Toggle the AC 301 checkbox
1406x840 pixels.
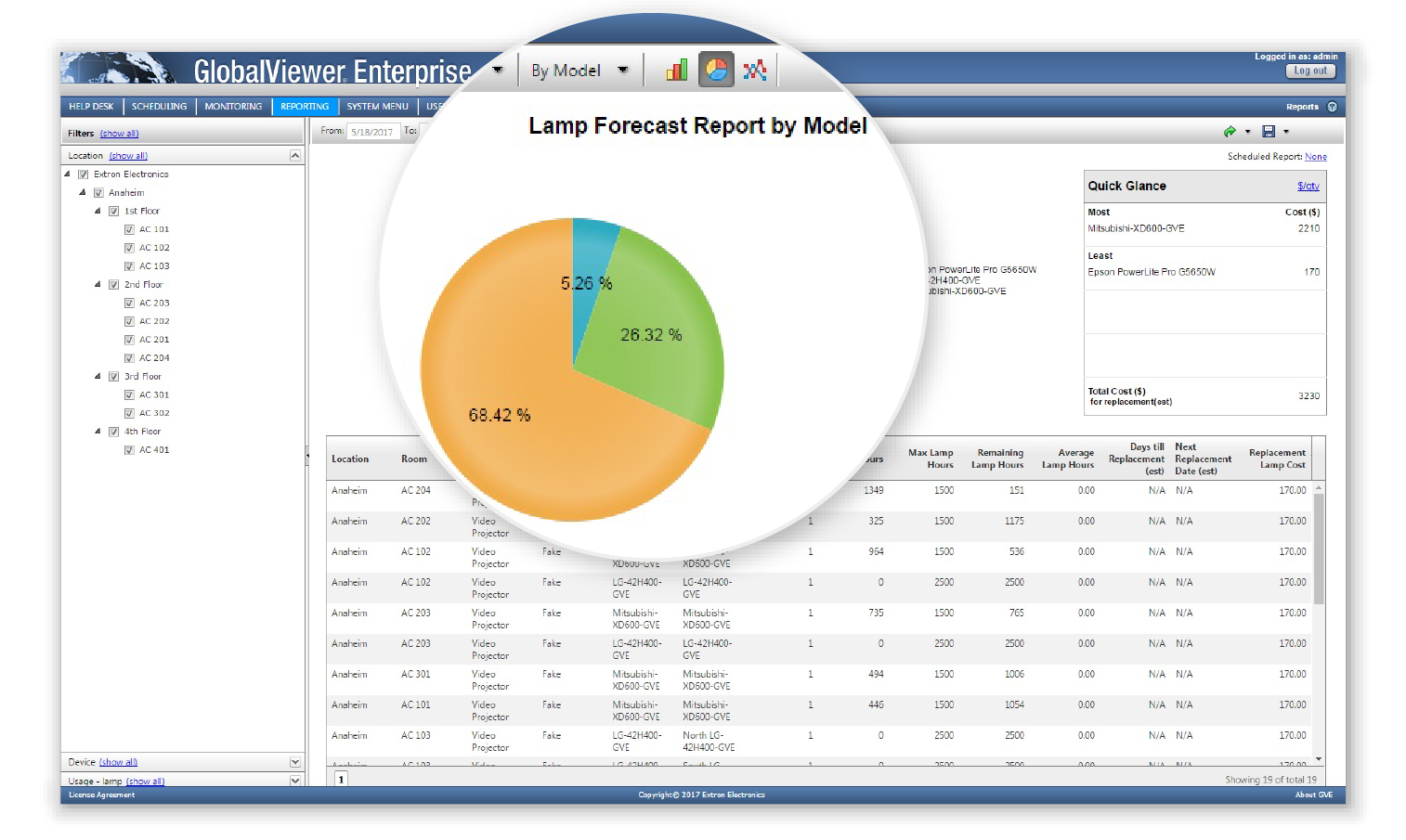[x=129, y=394]
